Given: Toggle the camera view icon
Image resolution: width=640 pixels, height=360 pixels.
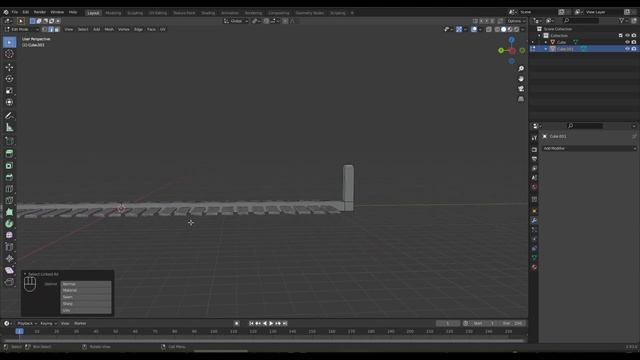Looking at the screenshot, I should [x=521, y=89].
